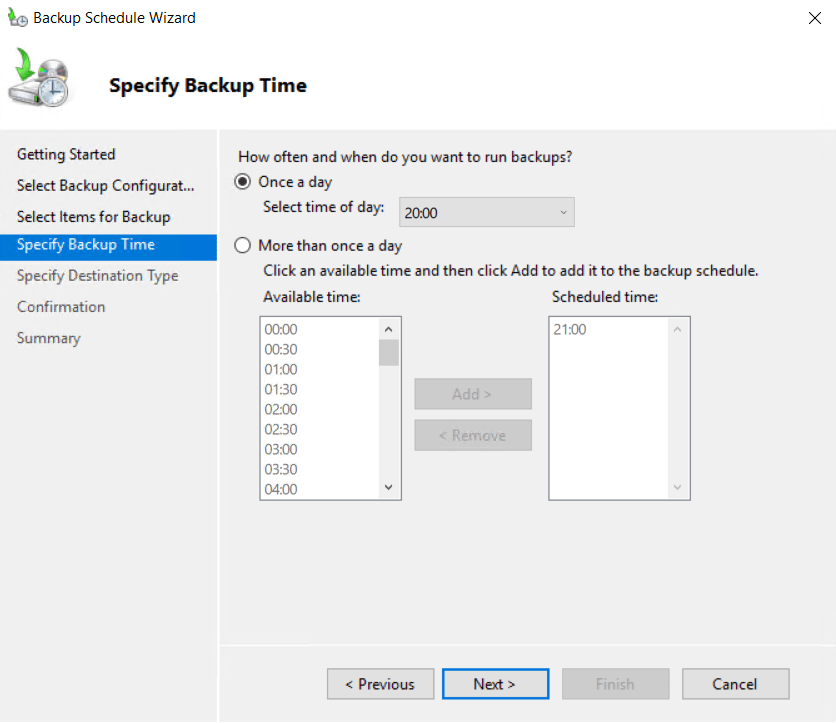Click the Available time scrollbar thumb
Viewport: 836px width, 723px height.
click(389, 353)
